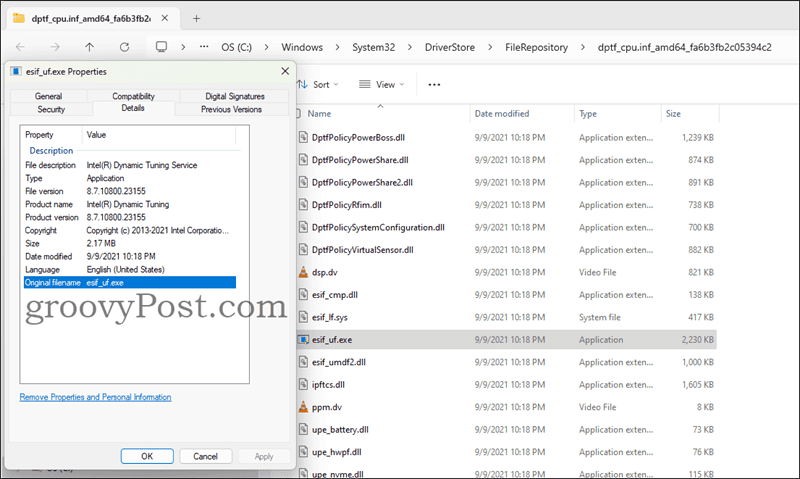Click Cancel in the properties dialog
This screenshot has height=479, width=800.
point(206,456)
